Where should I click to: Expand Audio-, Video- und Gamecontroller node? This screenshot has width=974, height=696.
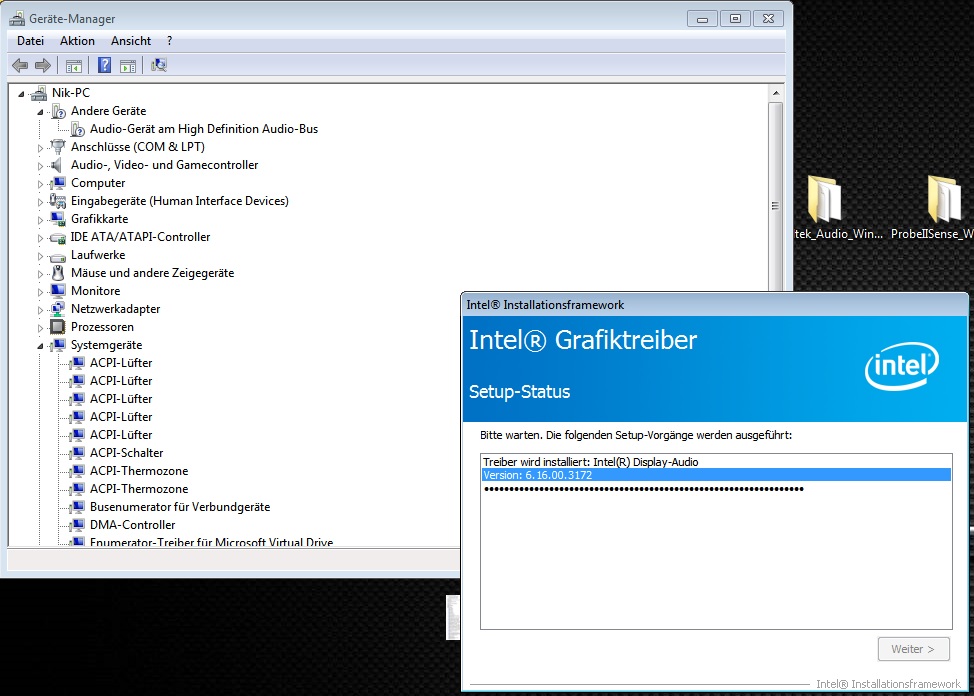[40, 166]
